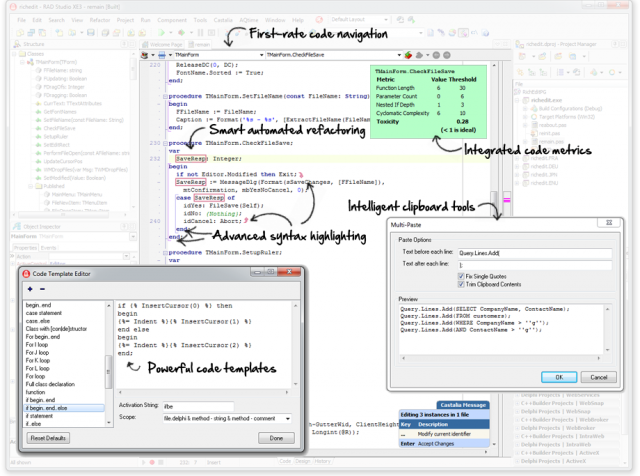
Task: Fold the TMainForm.SetFileName procedure
Action: [x=165, y=96]
